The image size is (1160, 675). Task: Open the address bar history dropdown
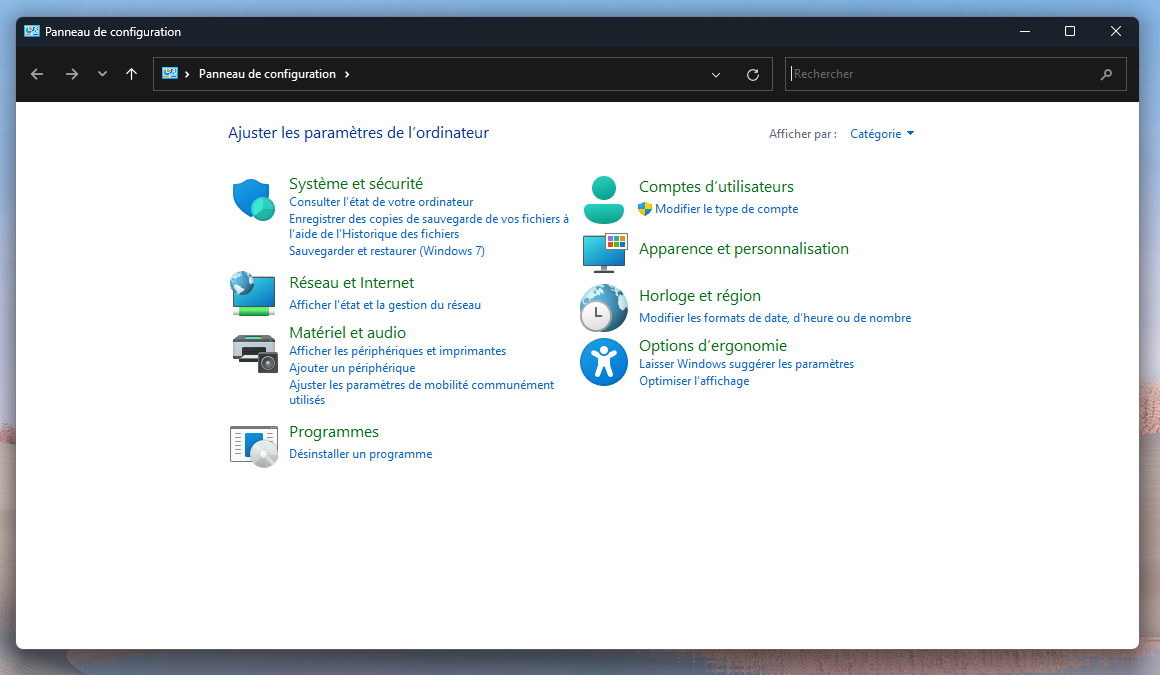pos(716,74)
